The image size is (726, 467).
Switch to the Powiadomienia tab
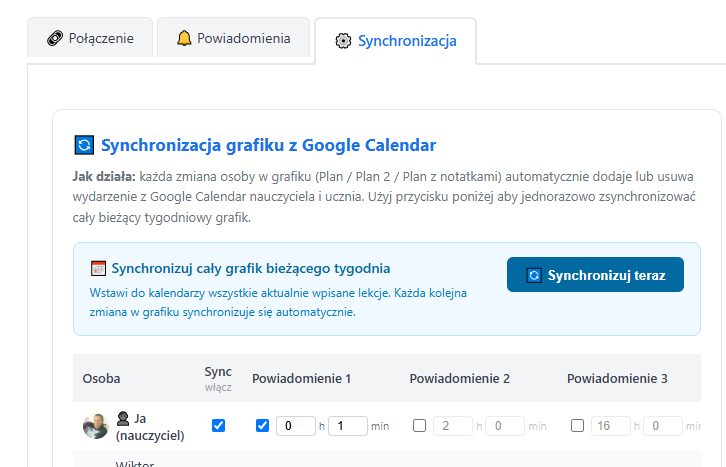click(233, 38)
